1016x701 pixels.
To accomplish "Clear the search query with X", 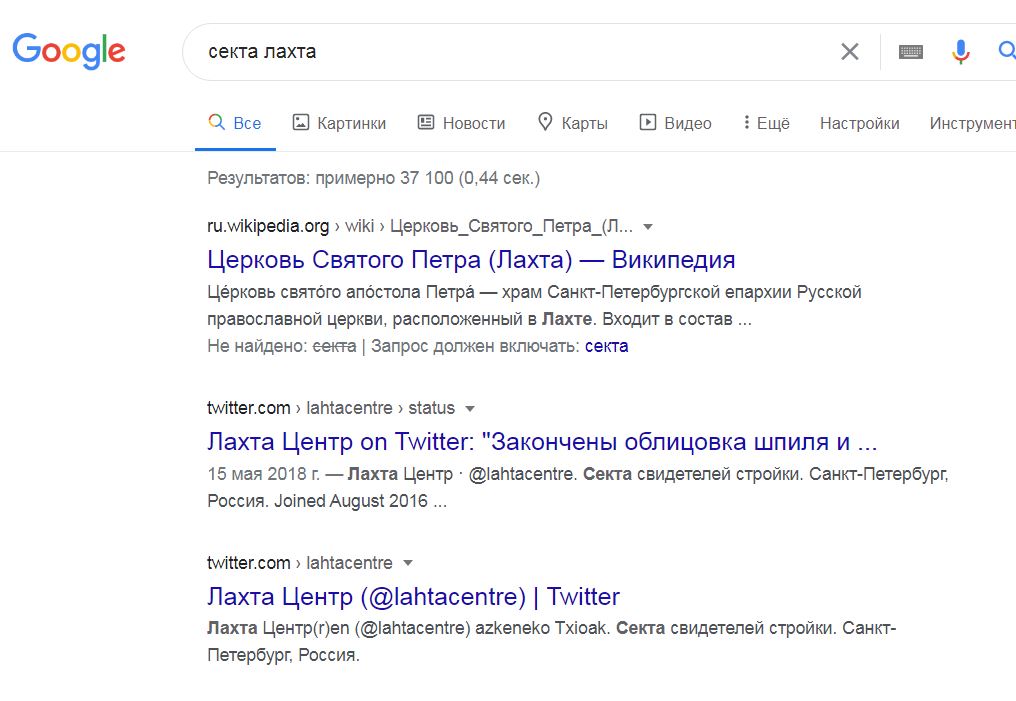I will [849, 51].
